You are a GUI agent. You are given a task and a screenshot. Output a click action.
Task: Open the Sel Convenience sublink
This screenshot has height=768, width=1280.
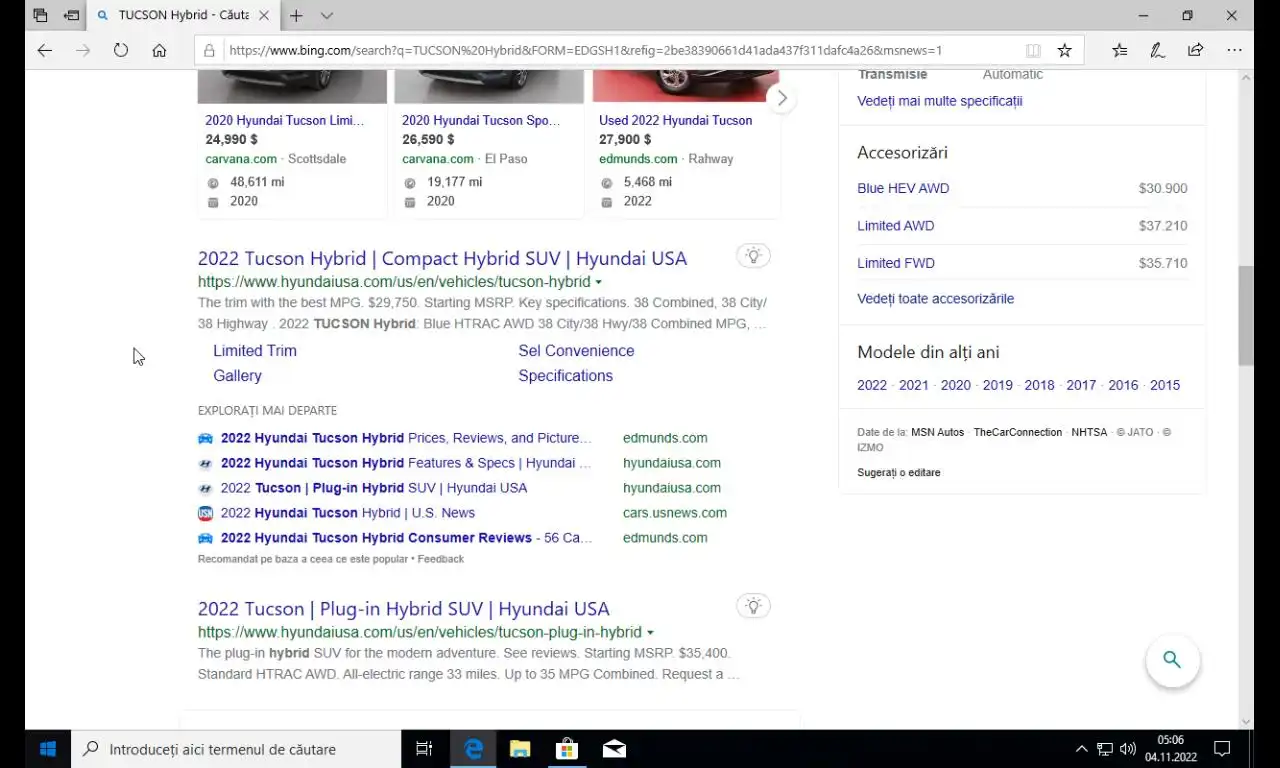pos(576,351)
